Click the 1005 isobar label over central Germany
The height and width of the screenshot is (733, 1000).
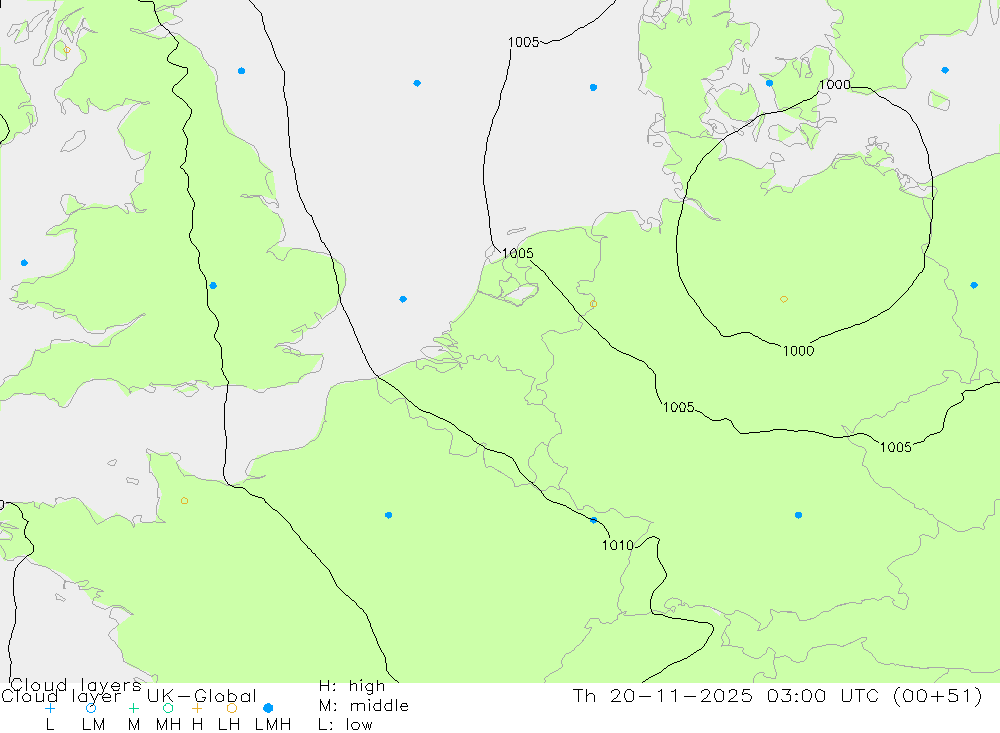(x=679, y=407)
